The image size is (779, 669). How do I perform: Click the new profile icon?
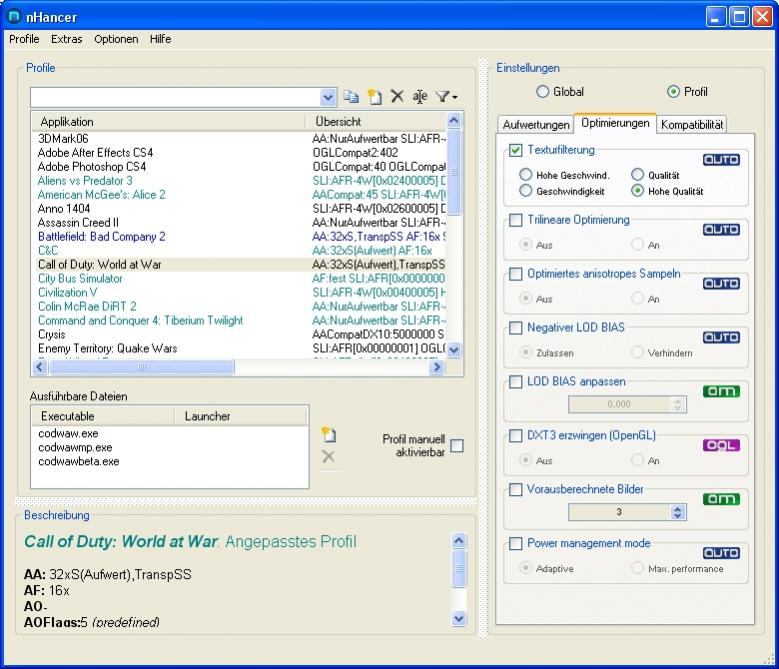[x=375, y=96]
